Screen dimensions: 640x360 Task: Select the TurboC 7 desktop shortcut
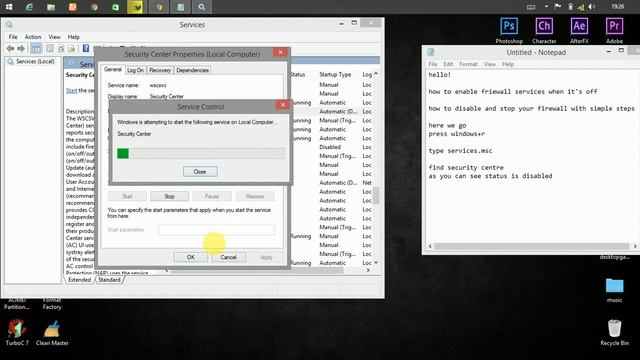[x=17, y=332]
